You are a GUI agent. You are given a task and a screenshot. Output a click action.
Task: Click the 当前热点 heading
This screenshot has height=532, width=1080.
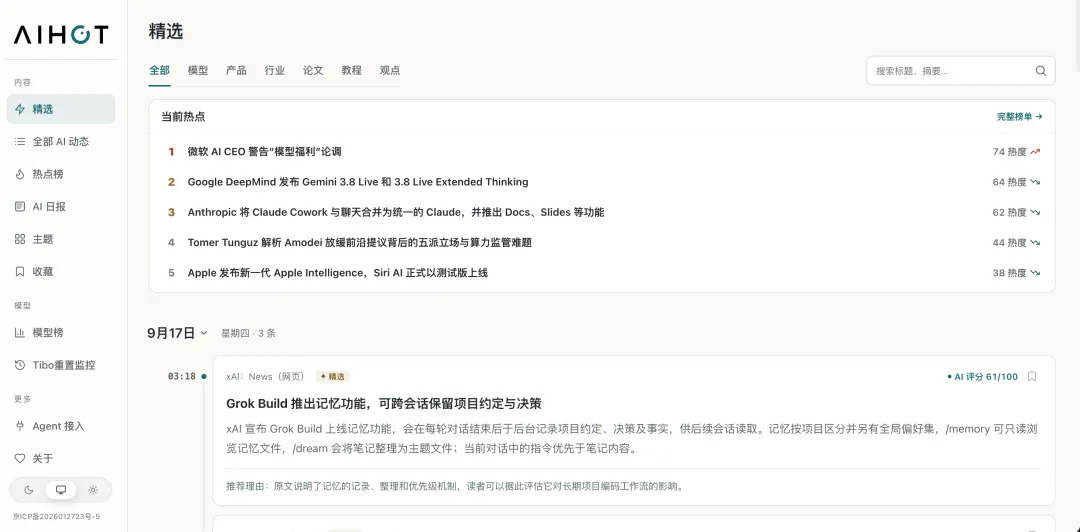(183, 116)
